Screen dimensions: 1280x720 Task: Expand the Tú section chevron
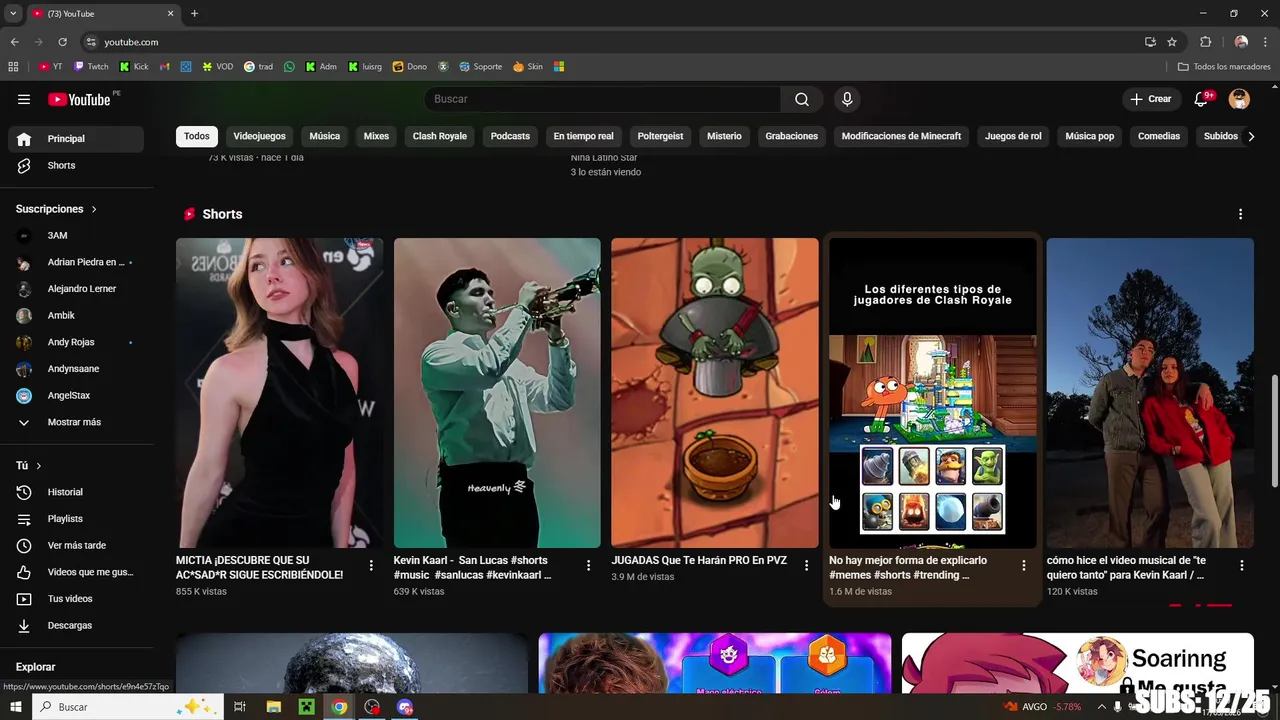tap(39, 466)
